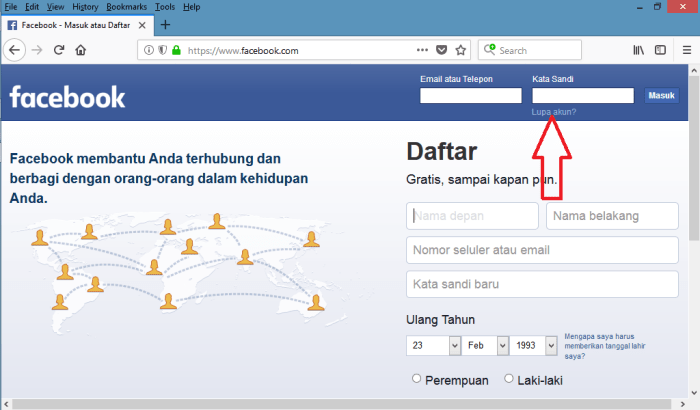Open the Library bookshelf icon
This screenshot has width=700, height=410.
tap(638, 50)
